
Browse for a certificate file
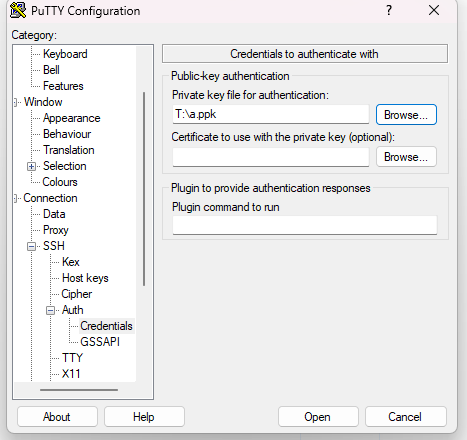406,157
